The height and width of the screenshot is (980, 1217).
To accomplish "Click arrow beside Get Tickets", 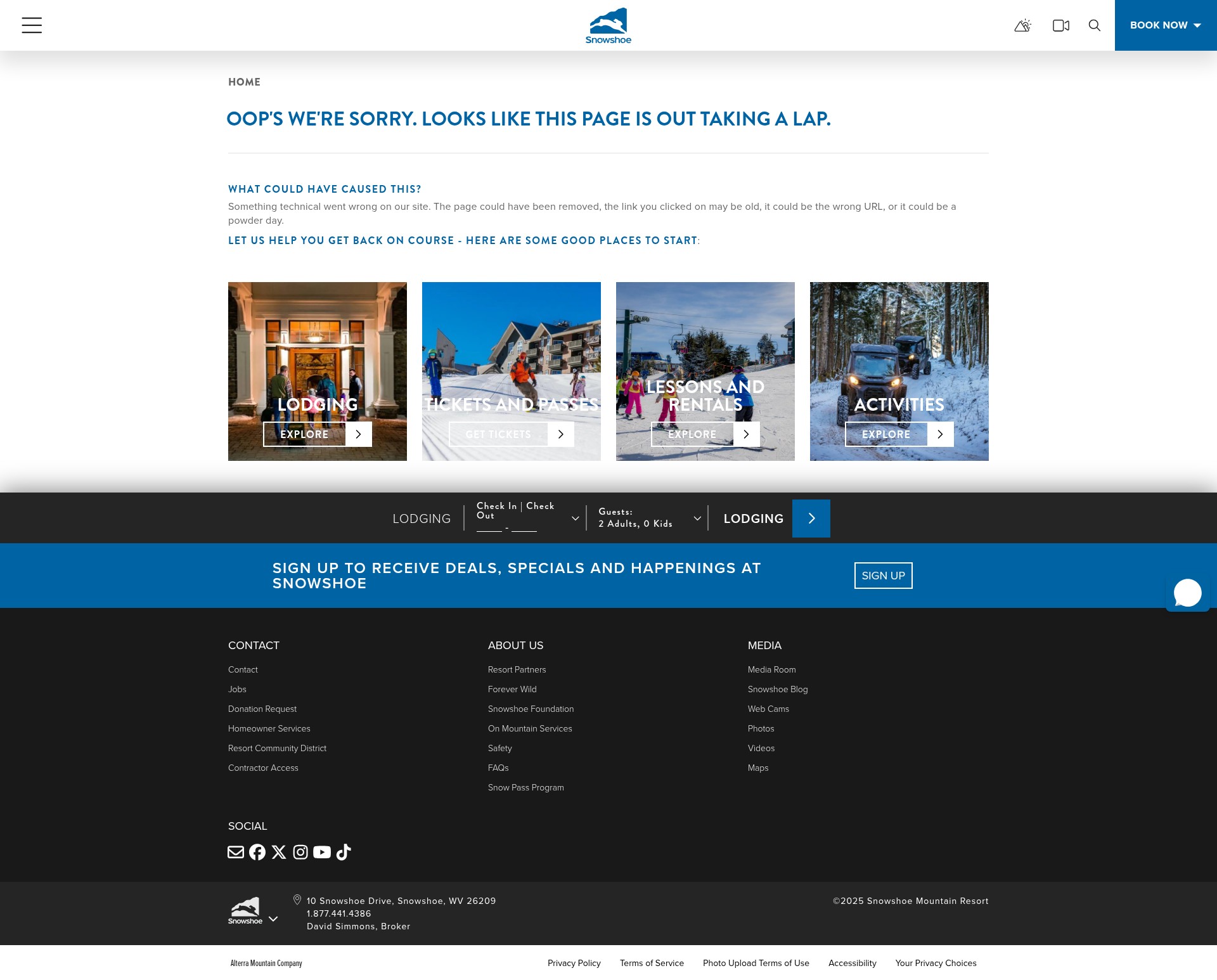I will pyautogui.click(x=561, y=434).
